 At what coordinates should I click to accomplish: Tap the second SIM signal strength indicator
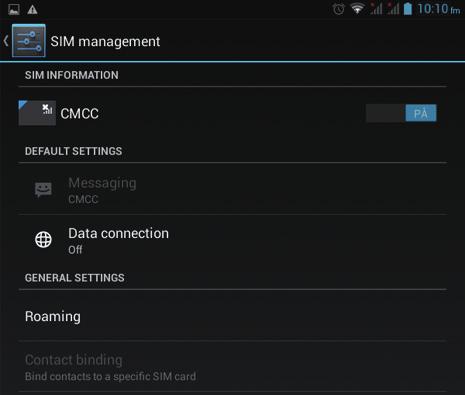393,9
